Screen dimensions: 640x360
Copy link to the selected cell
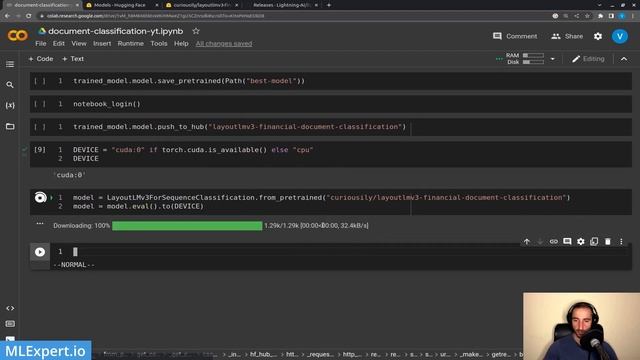[553, 242]
